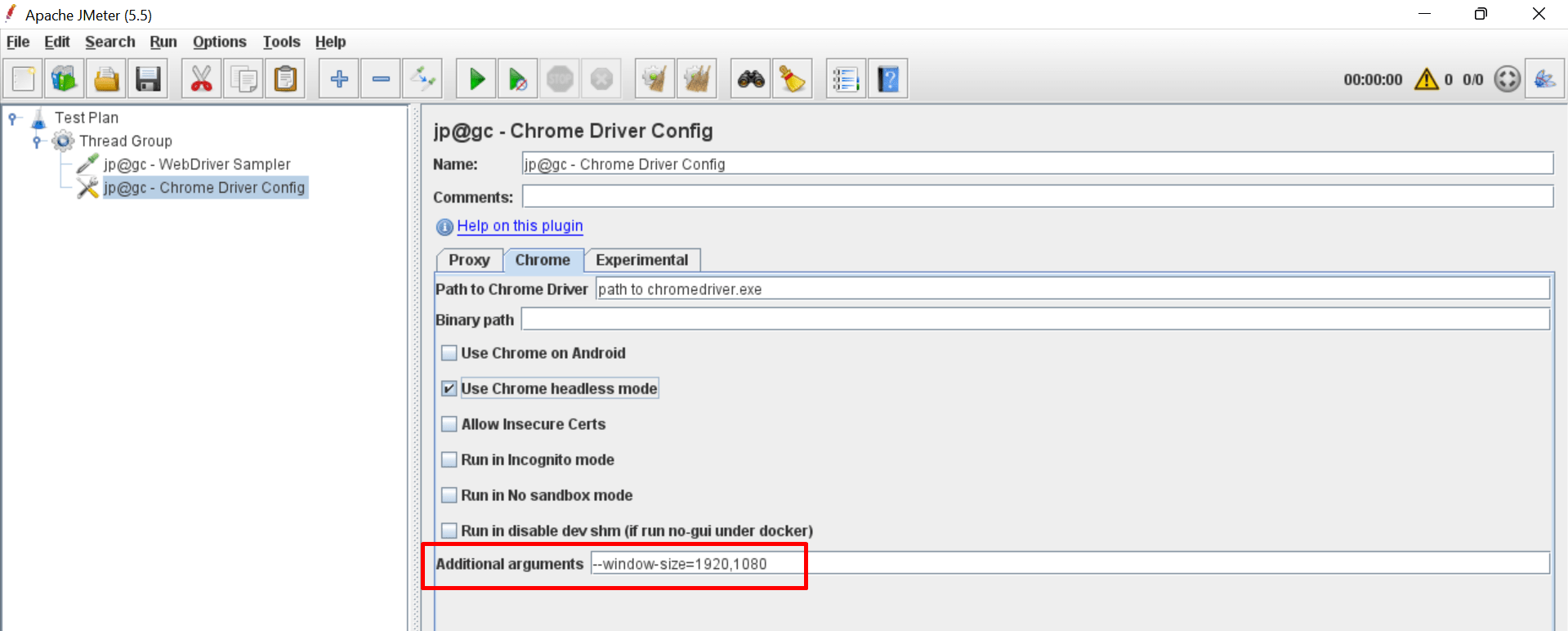Click the Cut scissors icon

coord(201,79)
